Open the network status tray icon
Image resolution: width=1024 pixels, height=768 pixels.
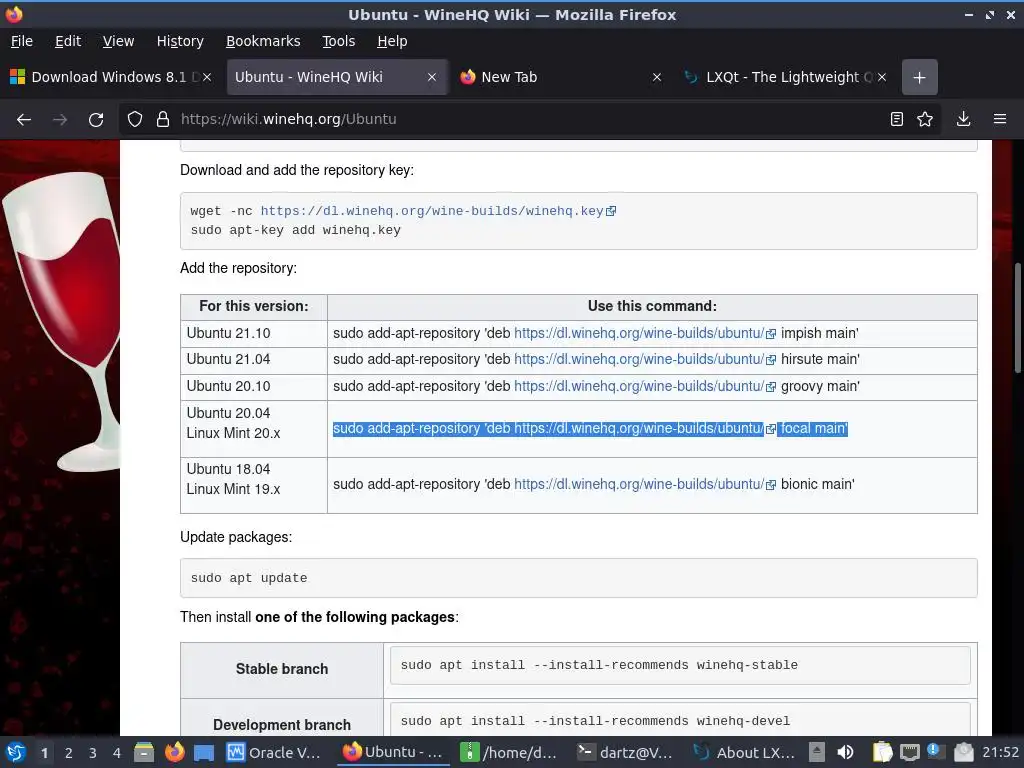tap(909, 753)
